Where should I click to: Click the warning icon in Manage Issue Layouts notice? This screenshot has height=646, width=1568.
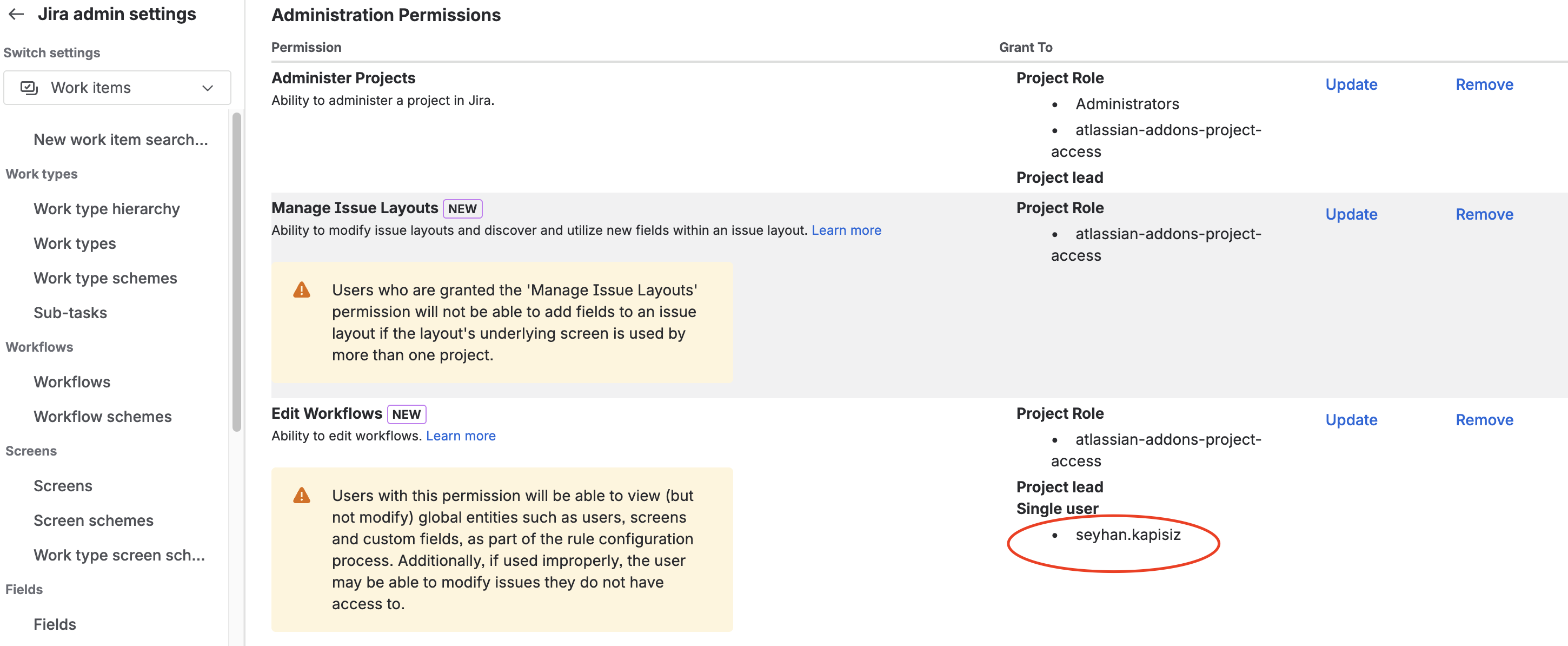coord(301,290)
